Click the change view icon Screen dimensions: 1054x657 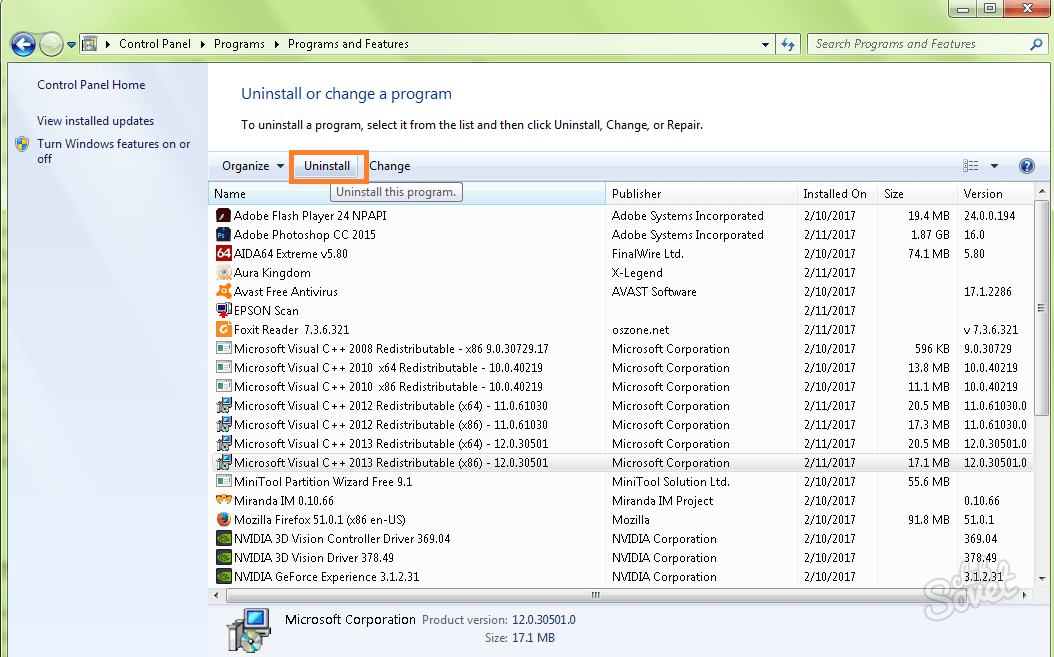(971, 165)
